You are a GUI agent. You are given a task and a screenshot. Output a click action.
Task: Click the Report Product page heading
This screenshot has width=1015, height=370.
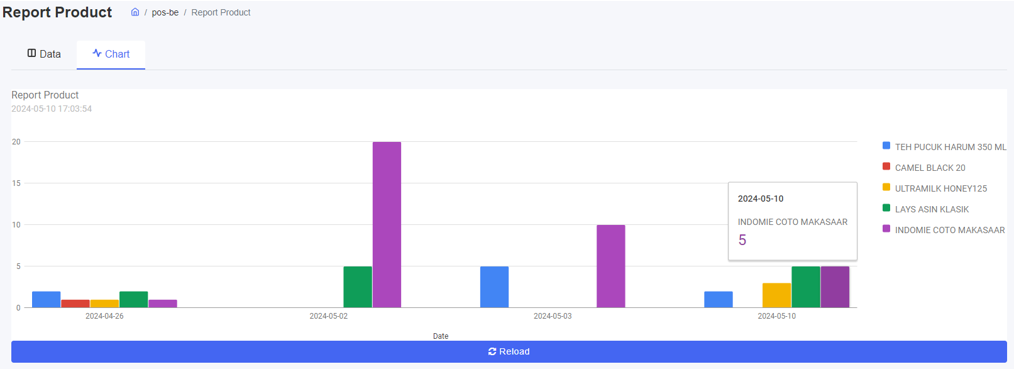57,12
